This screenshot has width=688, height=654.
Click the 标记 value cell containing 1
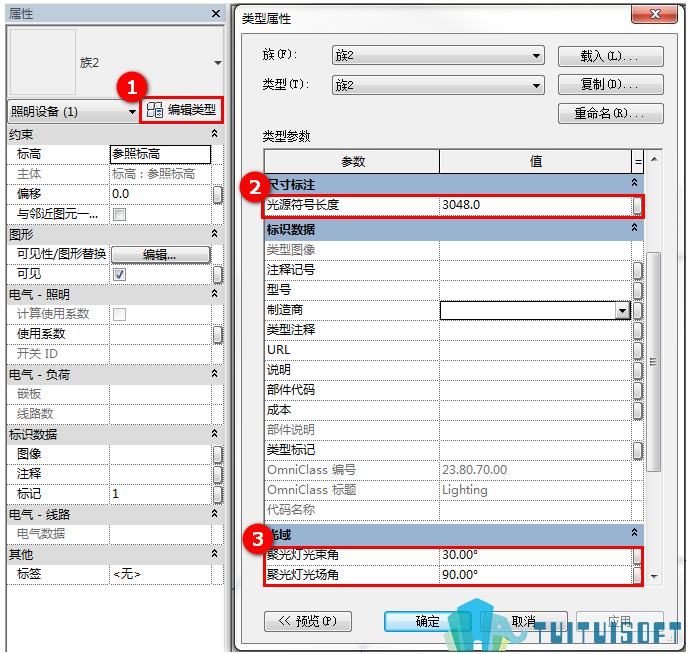pyautogui.click(x=160, y=494)
